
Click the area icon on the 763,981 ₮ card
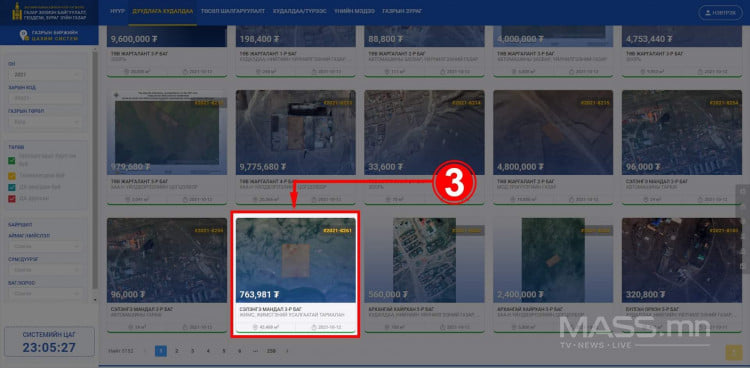tap(255, 327)
